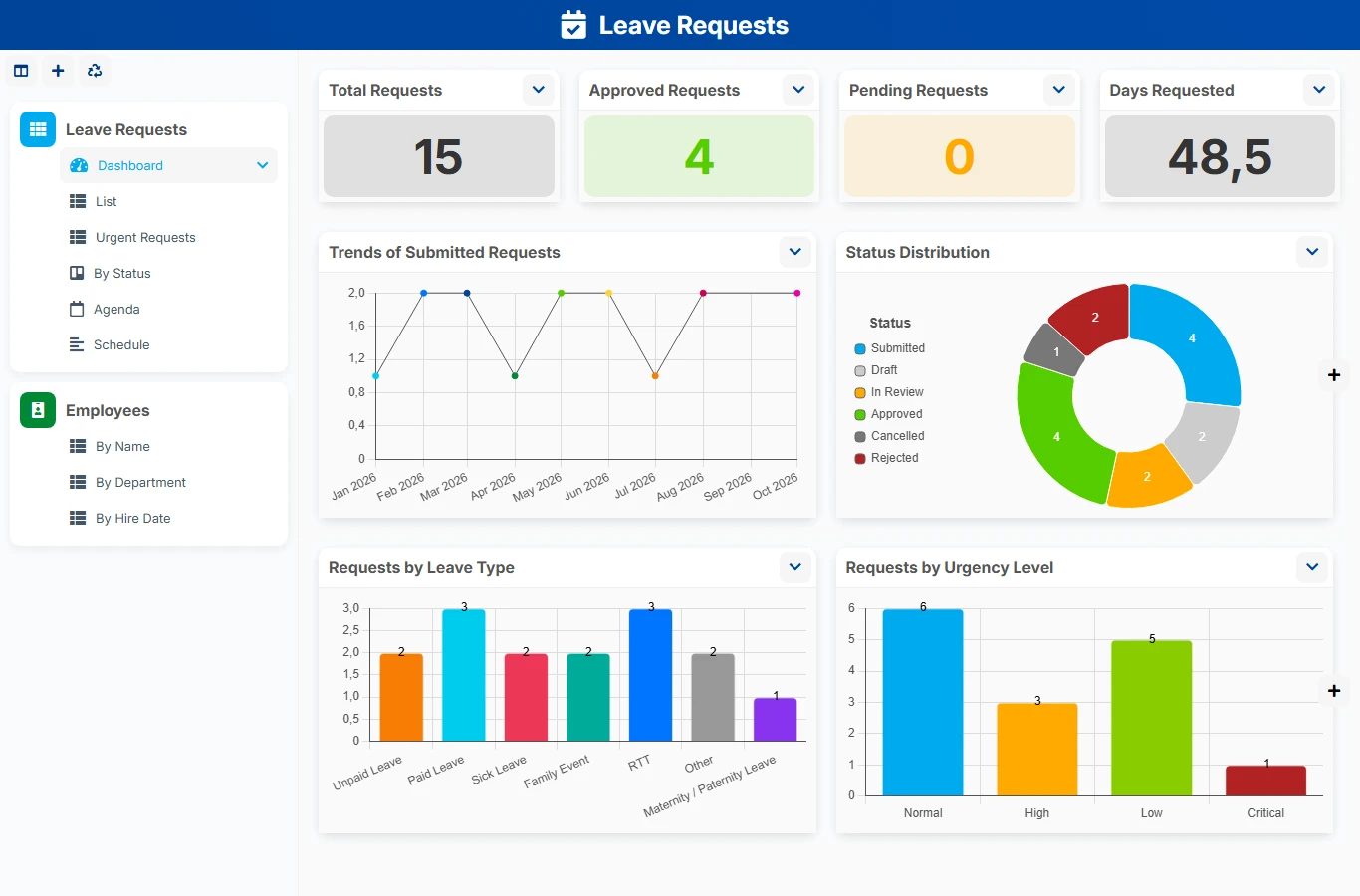Click the High urgency bar
Screen dimensions: 1360x896
(x=1037, y=749)
